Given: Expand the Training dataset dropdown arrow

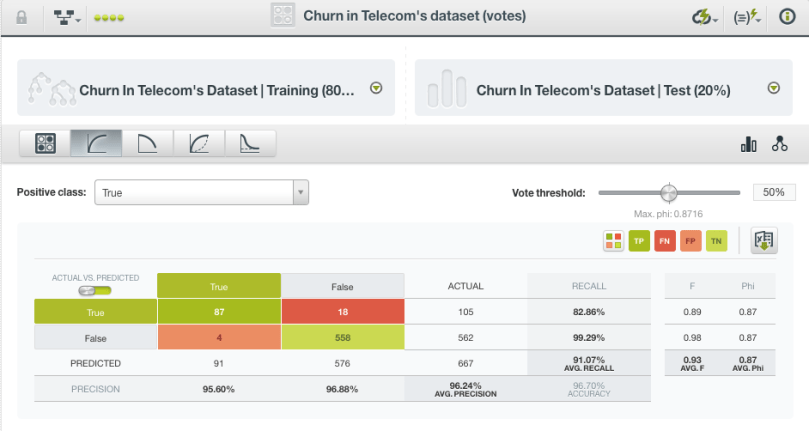Looking at the screenshot, I should click(x=376, y=88).
